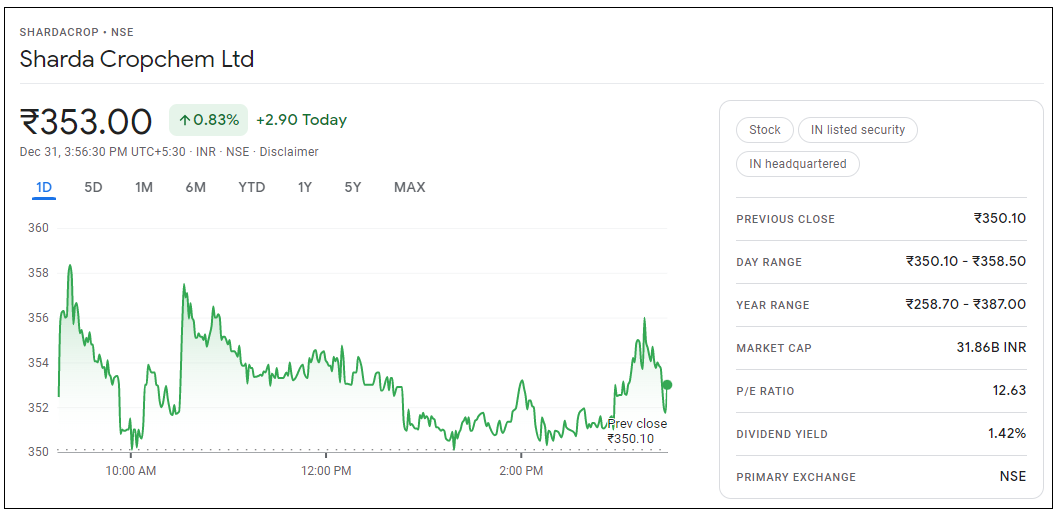Screen dimensions: 1057x516
Task: Switch to the 5D chart tab
Action: [x=93, y=188]
